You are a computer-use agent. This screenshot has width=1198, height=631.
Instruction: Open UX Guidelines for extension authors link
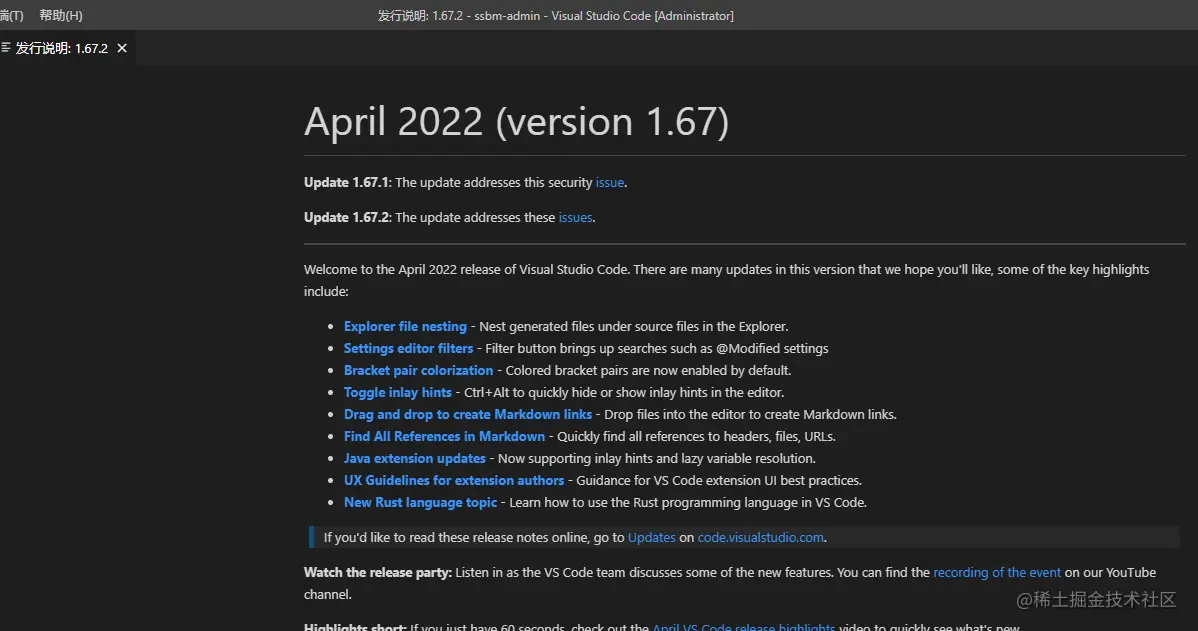click(x=454, y=481)
